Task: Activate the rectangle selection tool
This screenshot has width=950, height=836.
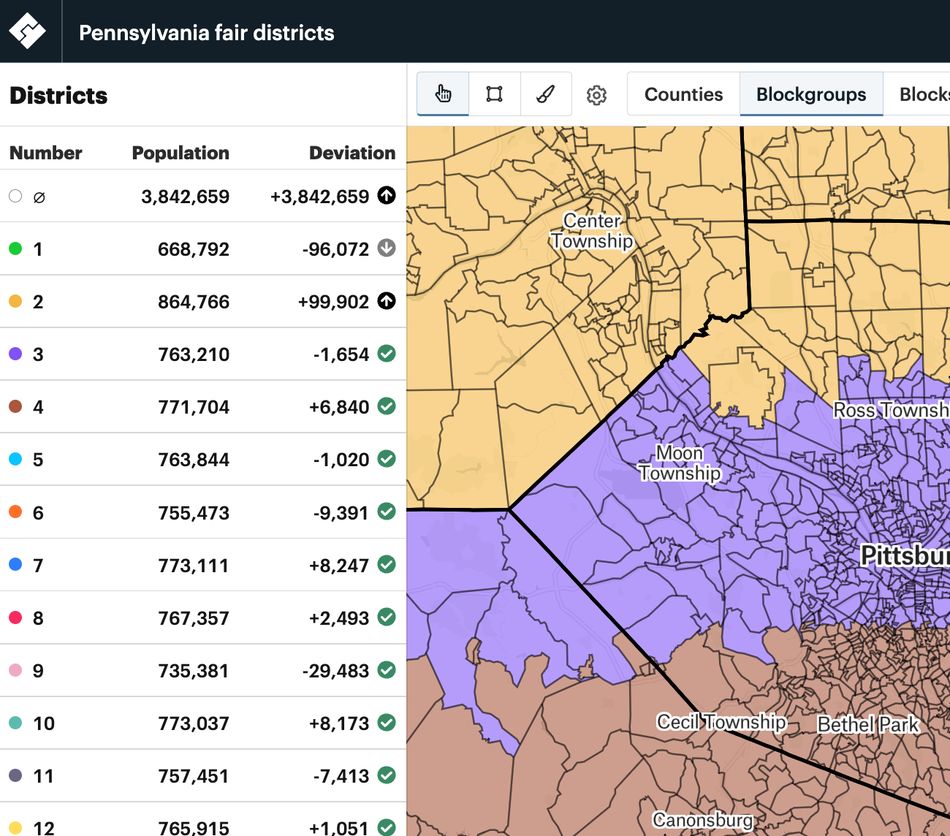Action: 494,94
